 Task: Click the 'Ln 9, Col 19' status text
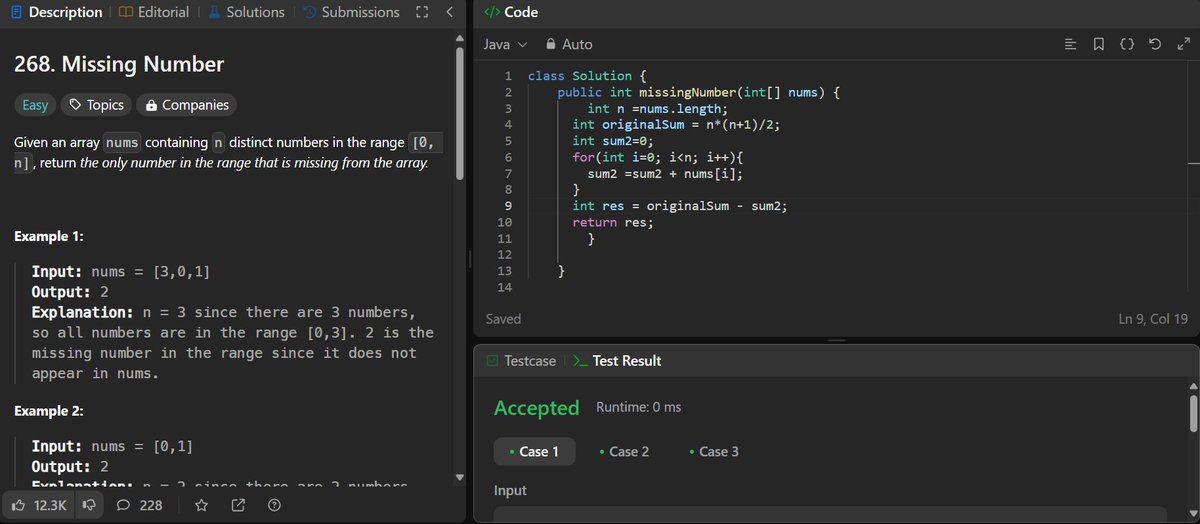pos(1154,319)
